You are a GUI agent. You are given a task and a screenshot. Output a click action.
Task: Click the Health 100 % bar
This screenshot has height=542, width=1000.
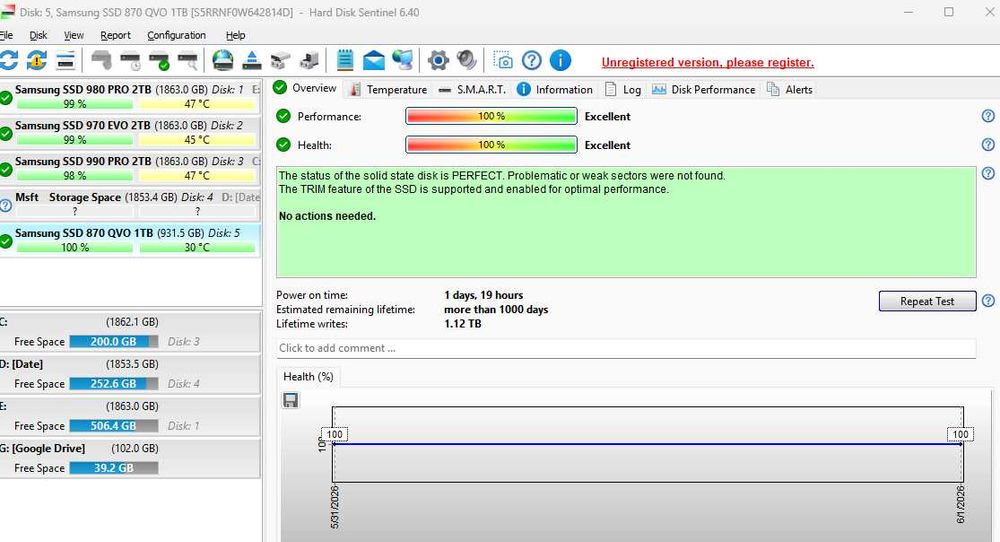pos(491,145)
